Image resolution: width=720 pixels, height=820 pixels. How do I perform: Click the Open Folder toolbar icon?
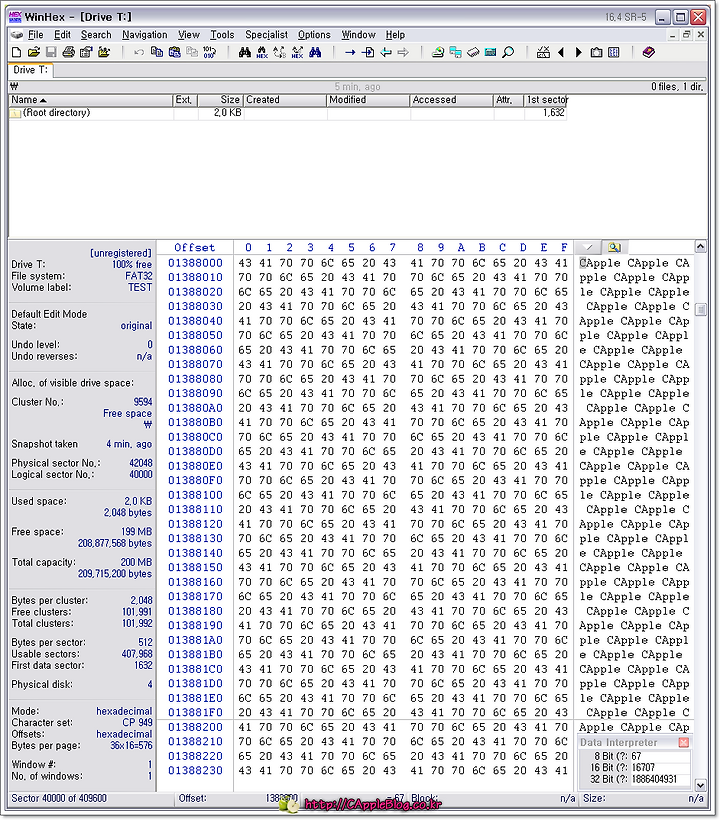click(104, 52)
